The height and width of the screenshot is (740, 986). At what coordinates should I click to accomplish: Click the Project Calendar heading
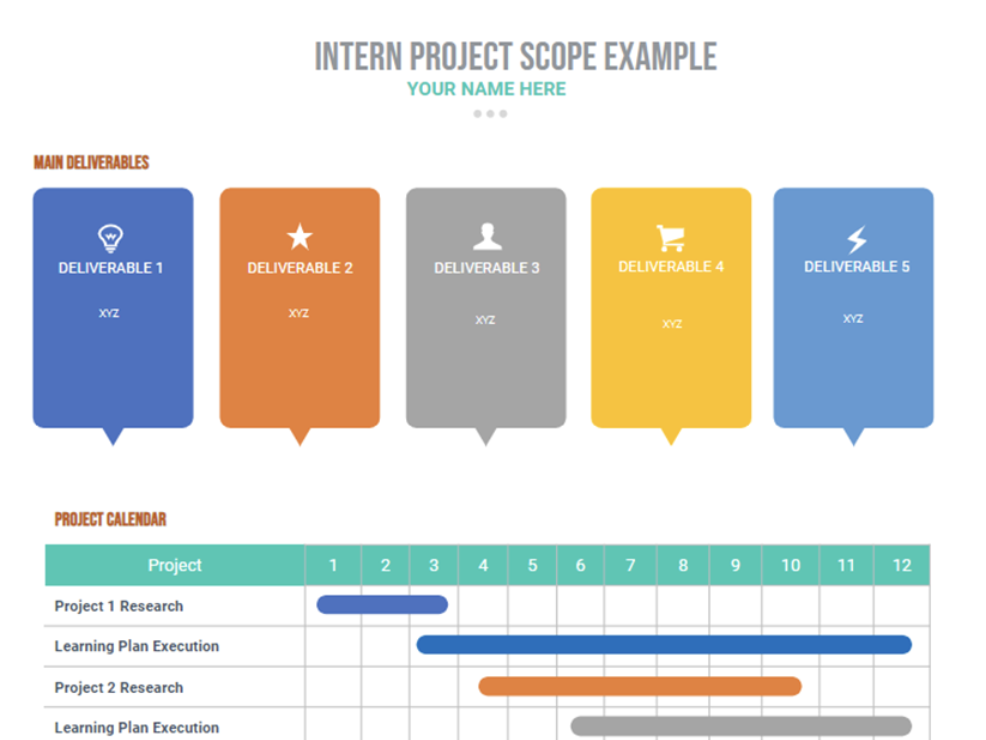[110, 519]
